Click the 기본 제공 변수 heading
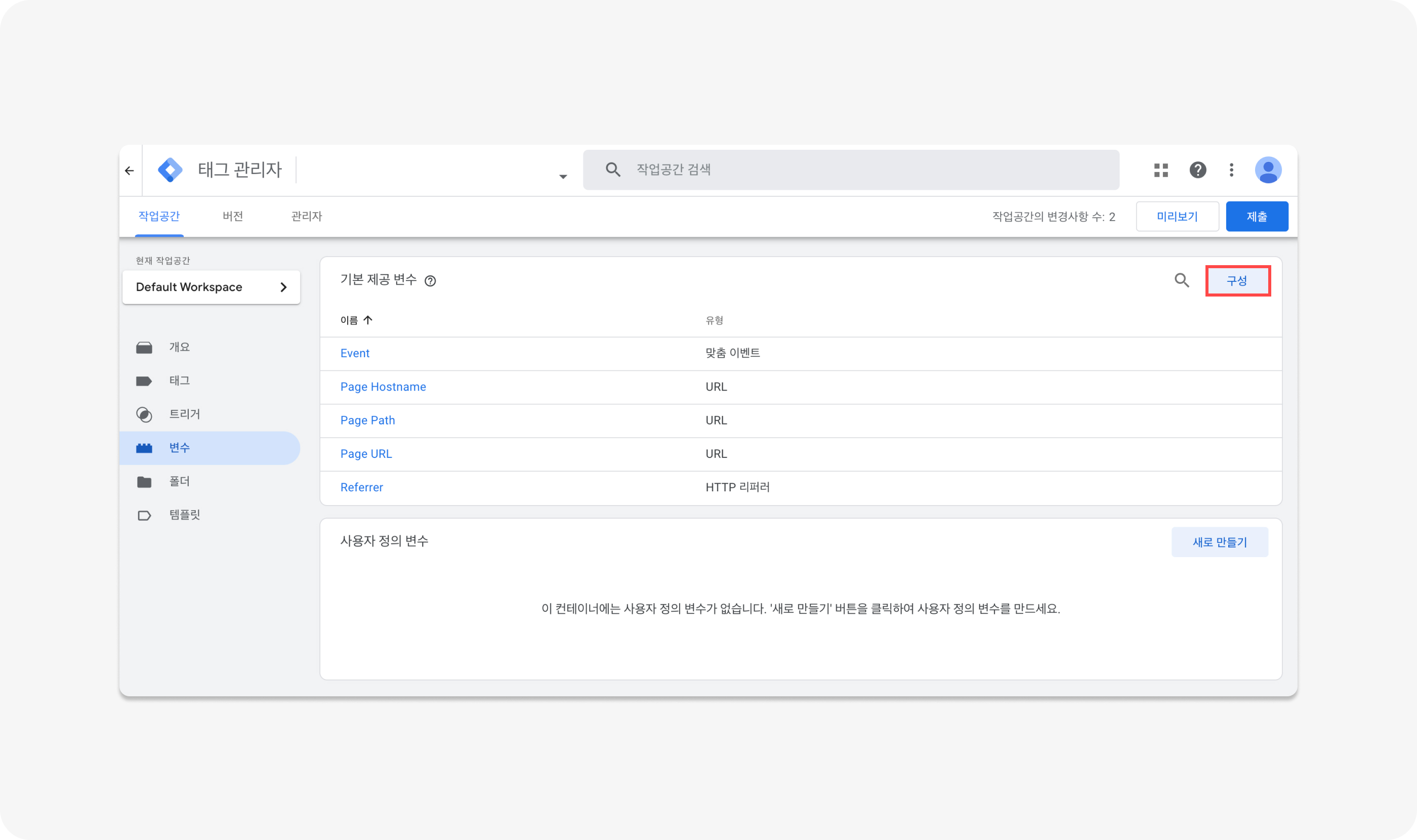 click(378, 280)
